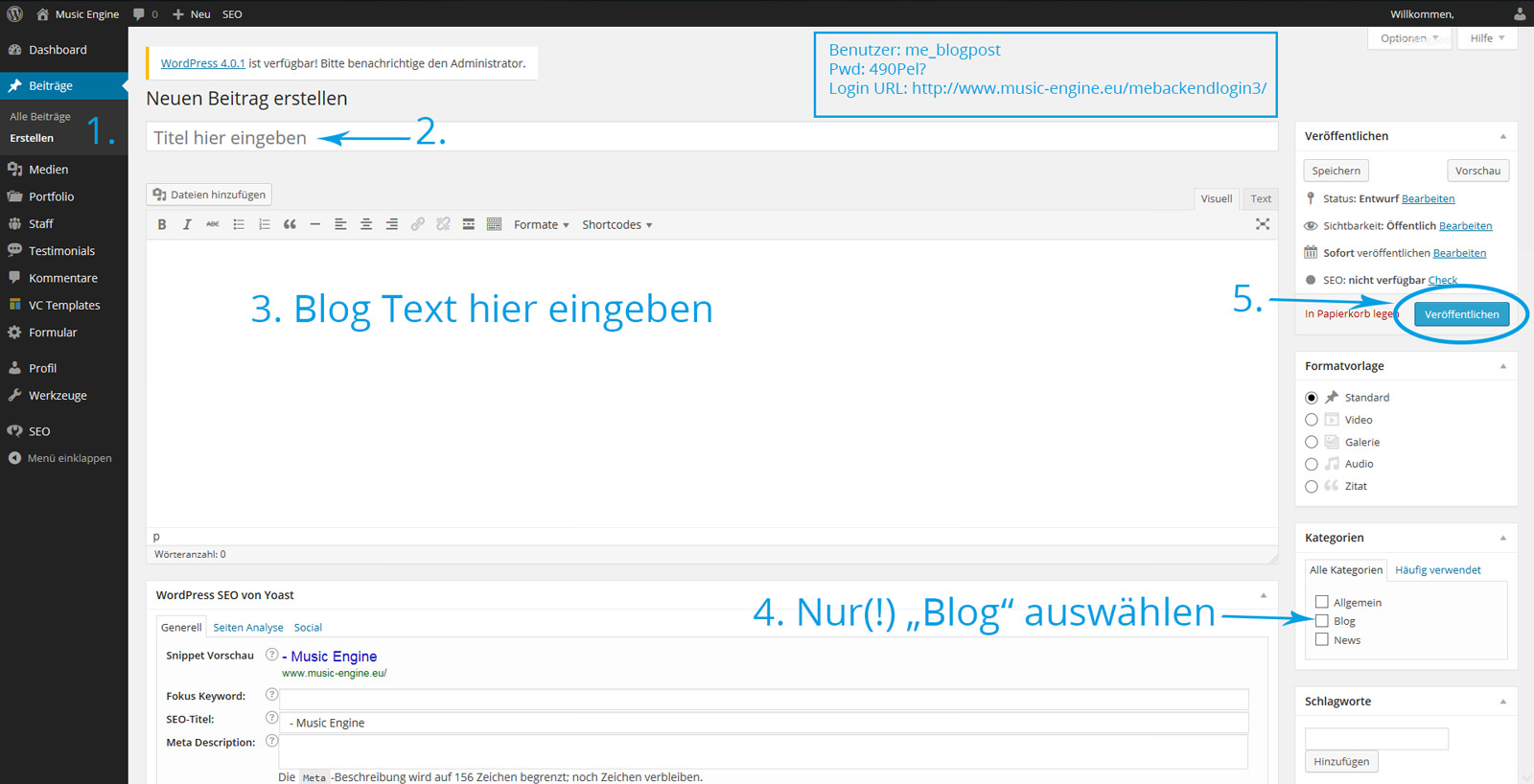Open the Shortcodes dropdown
Screen dimensions: 1534x784
(616, 224)
